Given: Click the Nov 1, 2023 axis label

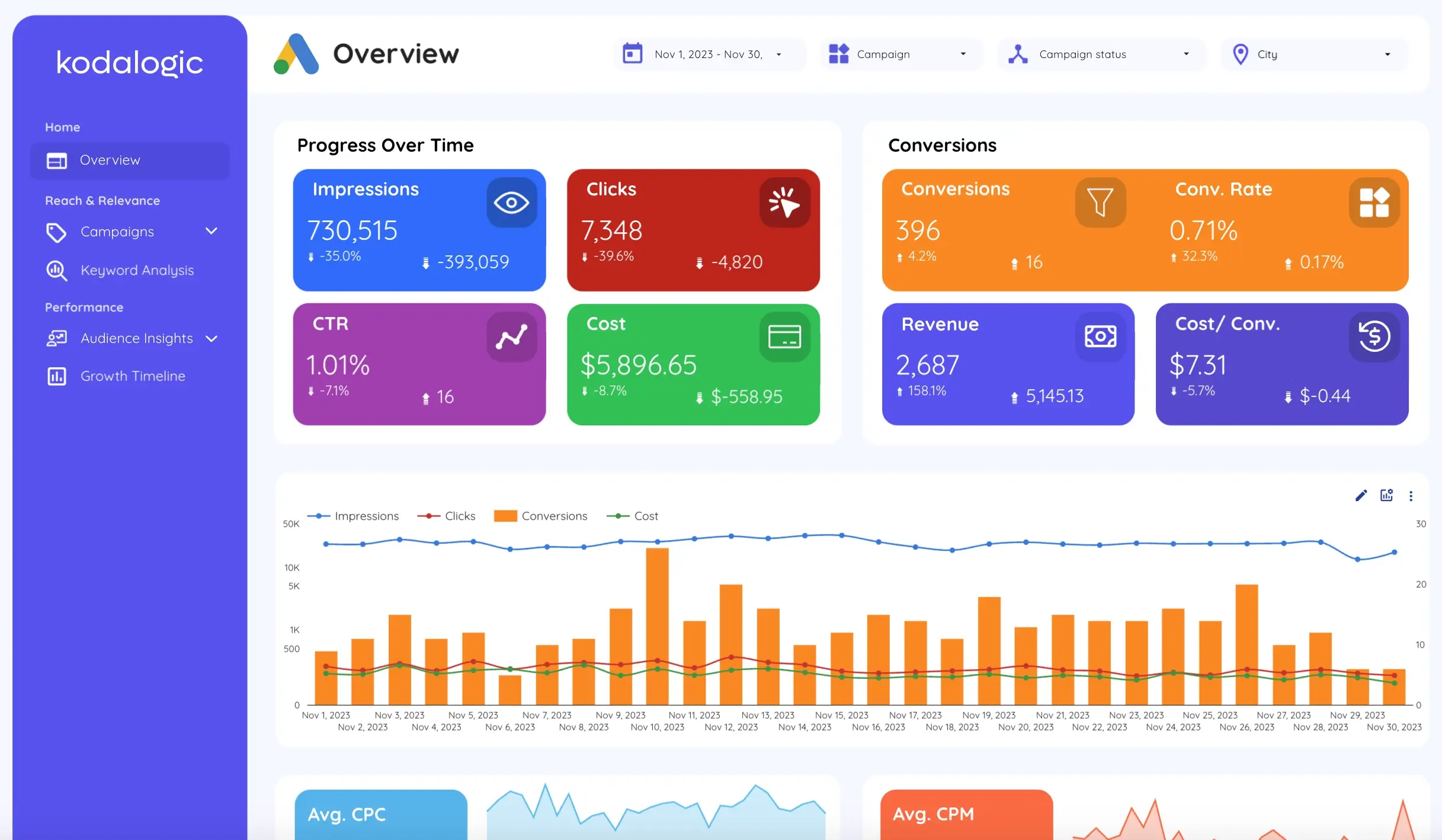Looking at the screenshot, I should coord(326,716).
